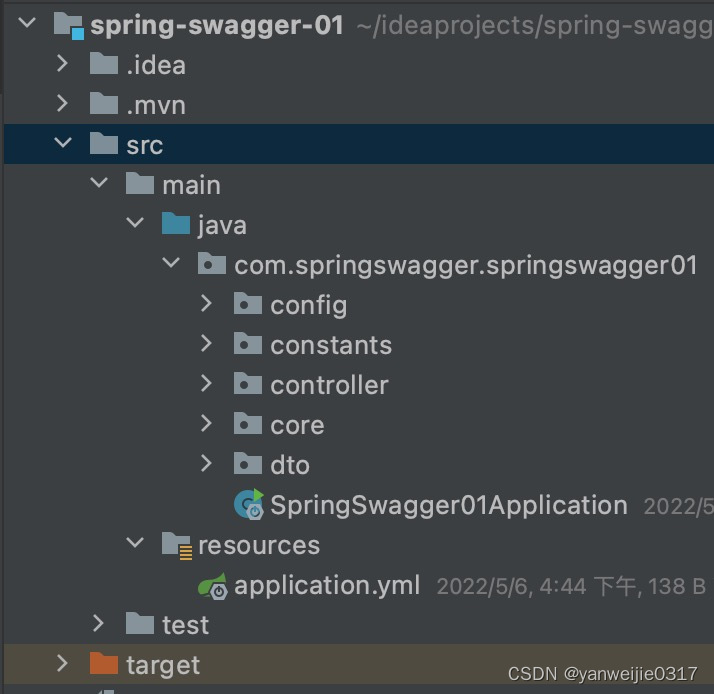Click the spring-swagger-01 project module icon
This screenshot has height=694, width=714.
(x=68, y=26)
